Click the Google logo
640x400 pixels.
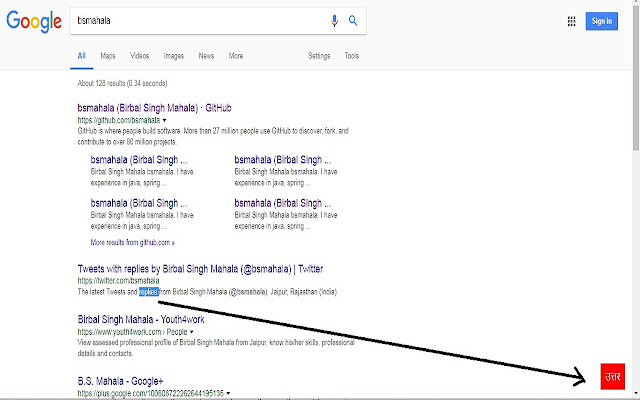[x=34, y=21]
